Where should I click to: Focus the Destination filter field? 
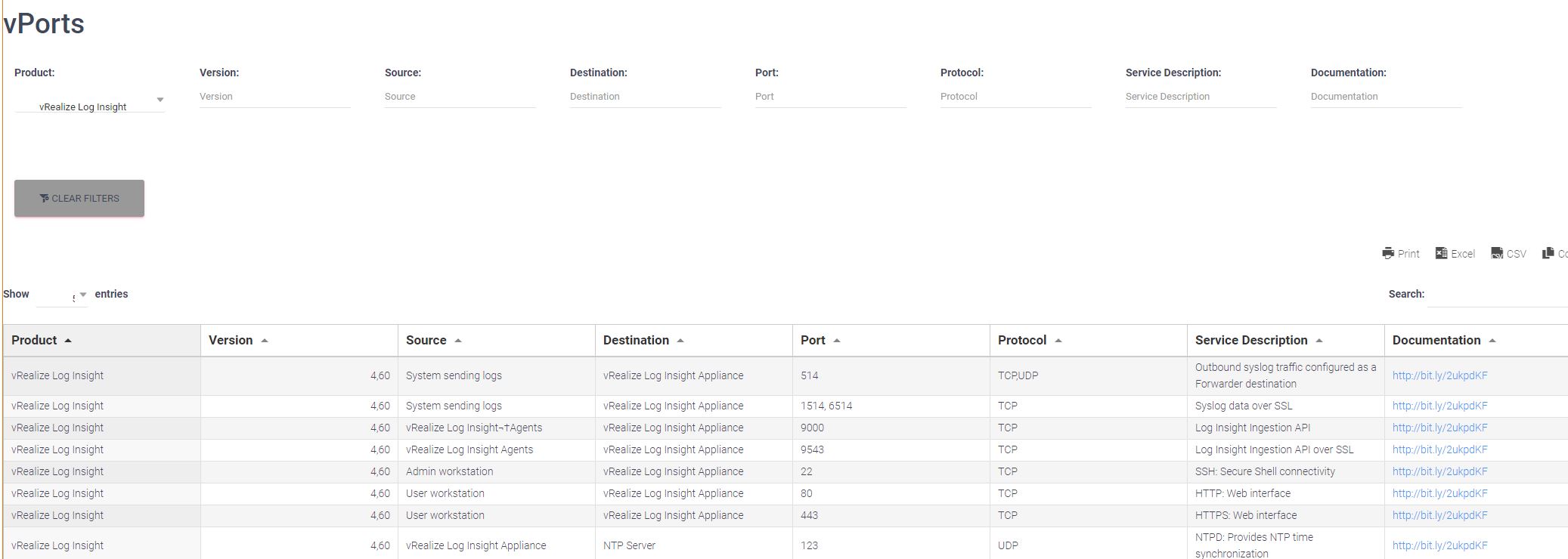click(645, 97)
